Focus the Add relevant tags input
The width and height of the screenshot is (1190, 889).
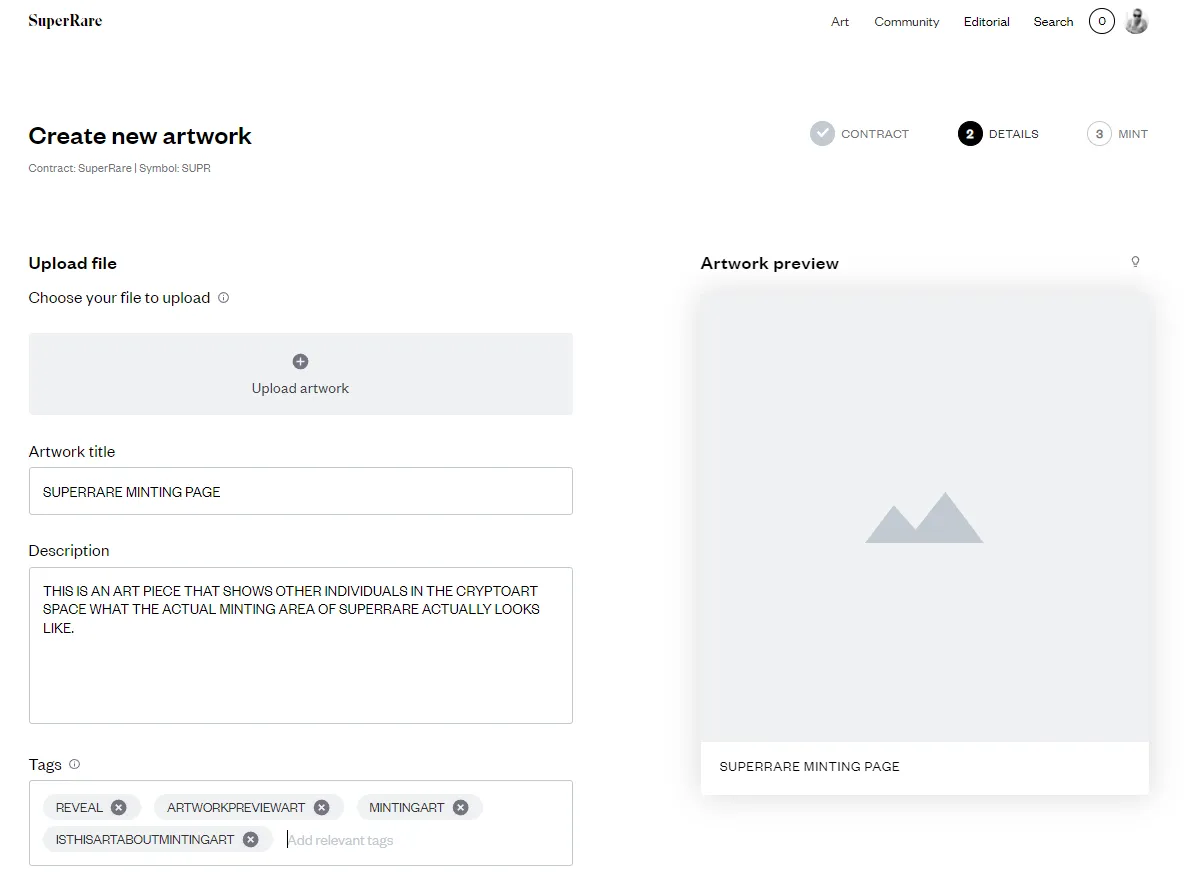[x=400, y=840]
